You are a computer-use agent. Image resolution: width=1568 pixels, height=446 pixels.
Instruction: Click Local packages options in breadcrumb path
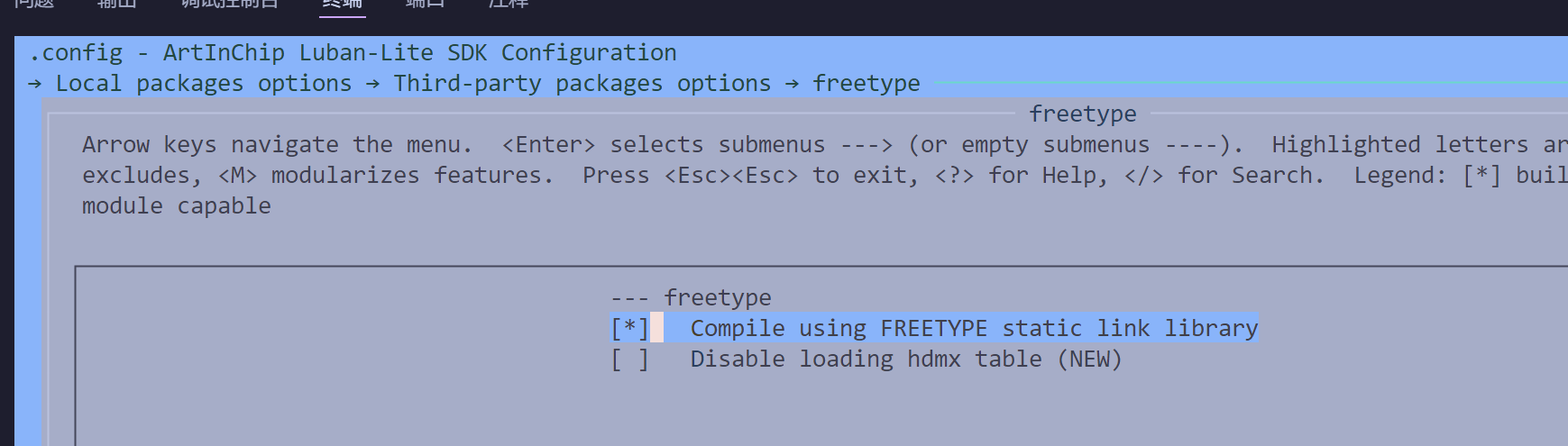point(203,84)
